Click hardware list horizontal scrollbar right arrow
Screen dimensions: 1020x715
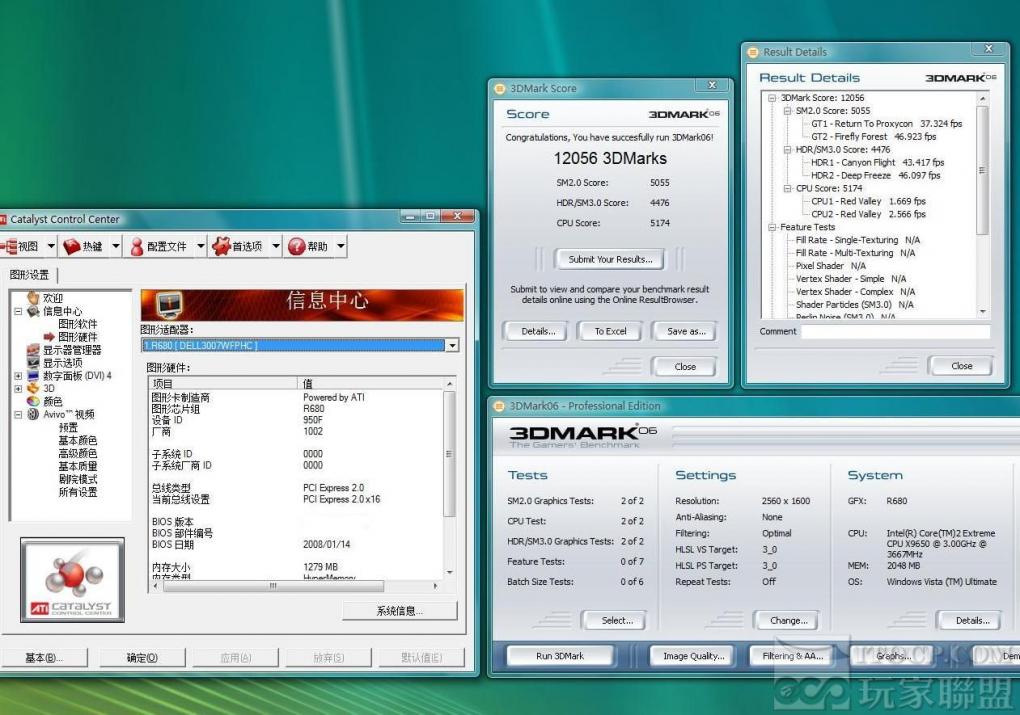(435, 586)
